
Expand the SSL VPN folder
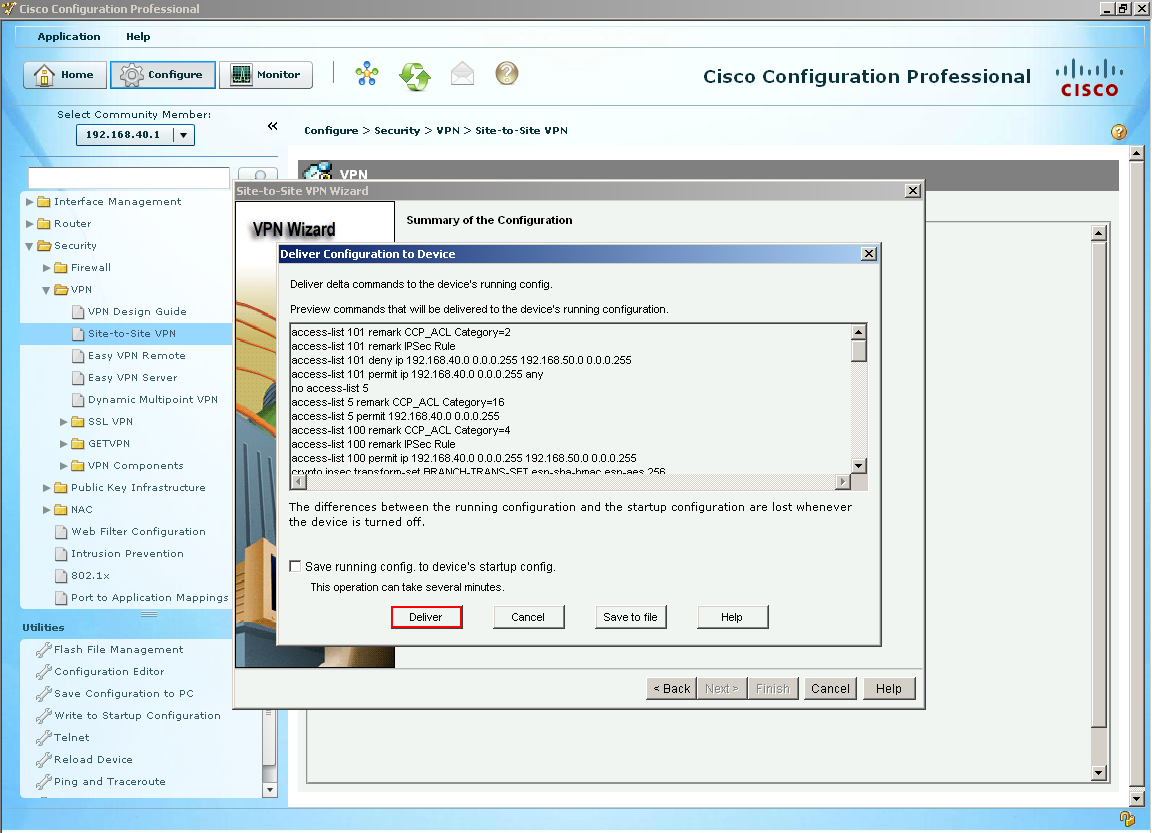[63, 422]
